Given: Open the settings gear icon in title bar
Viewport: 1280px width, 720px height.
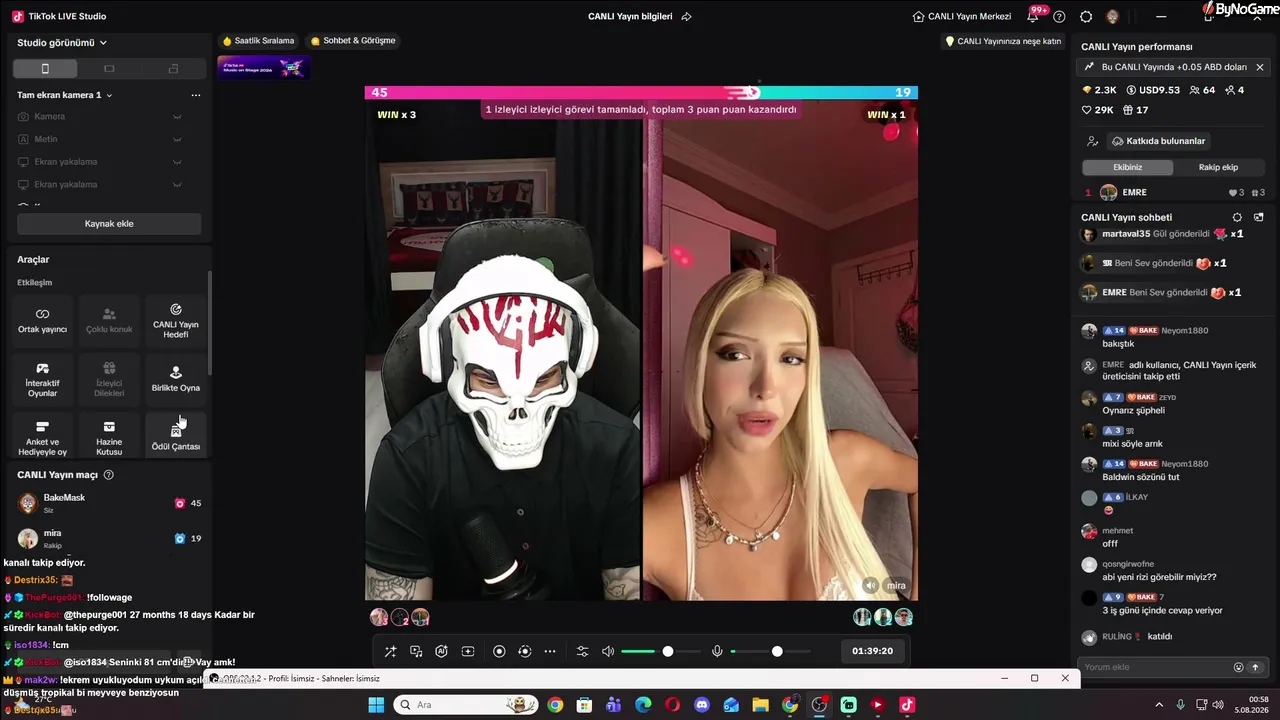Looking at the screenshot, I should (1086, 17).
